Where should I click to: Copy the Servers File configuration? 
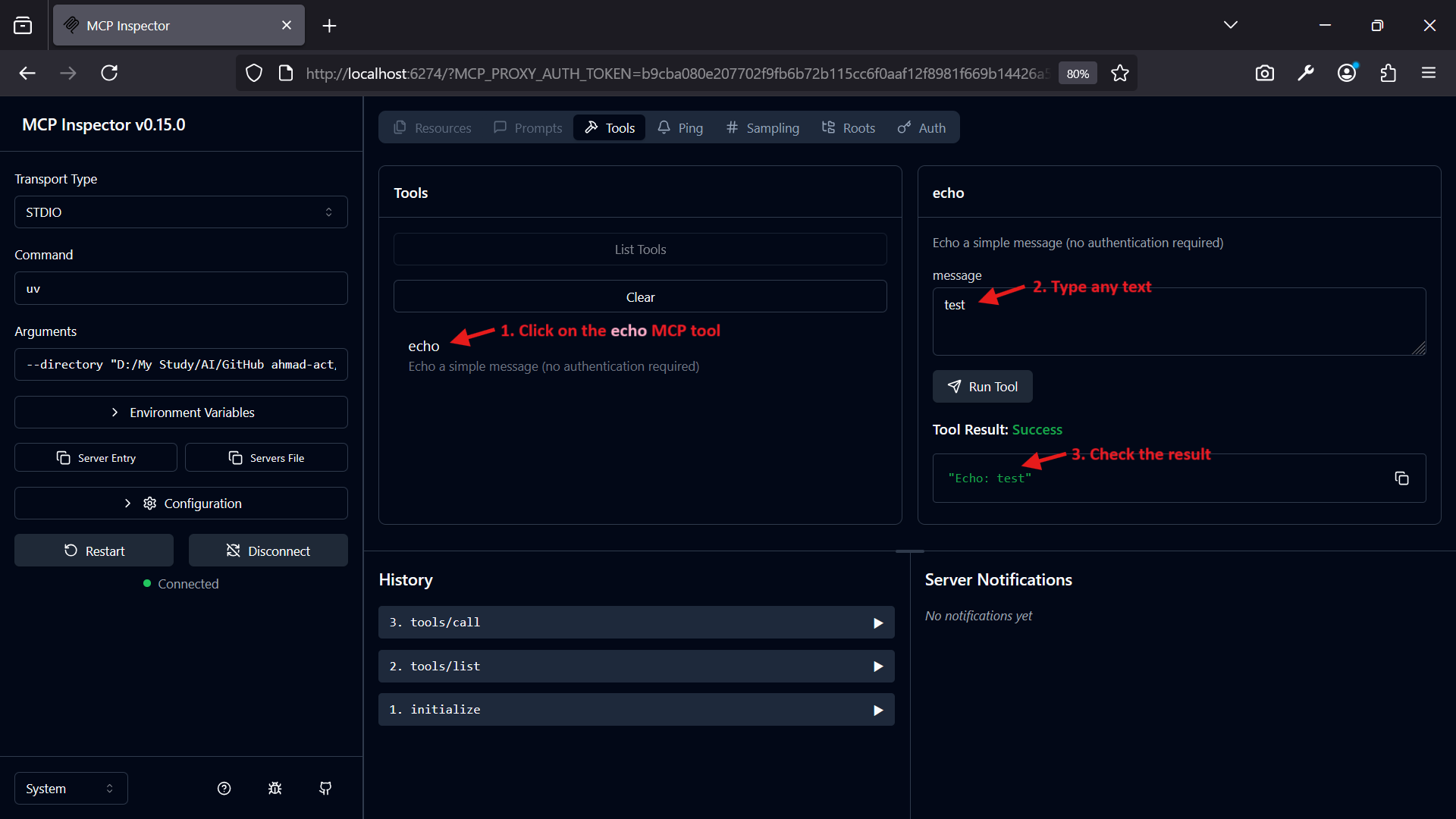coord(266,458)
